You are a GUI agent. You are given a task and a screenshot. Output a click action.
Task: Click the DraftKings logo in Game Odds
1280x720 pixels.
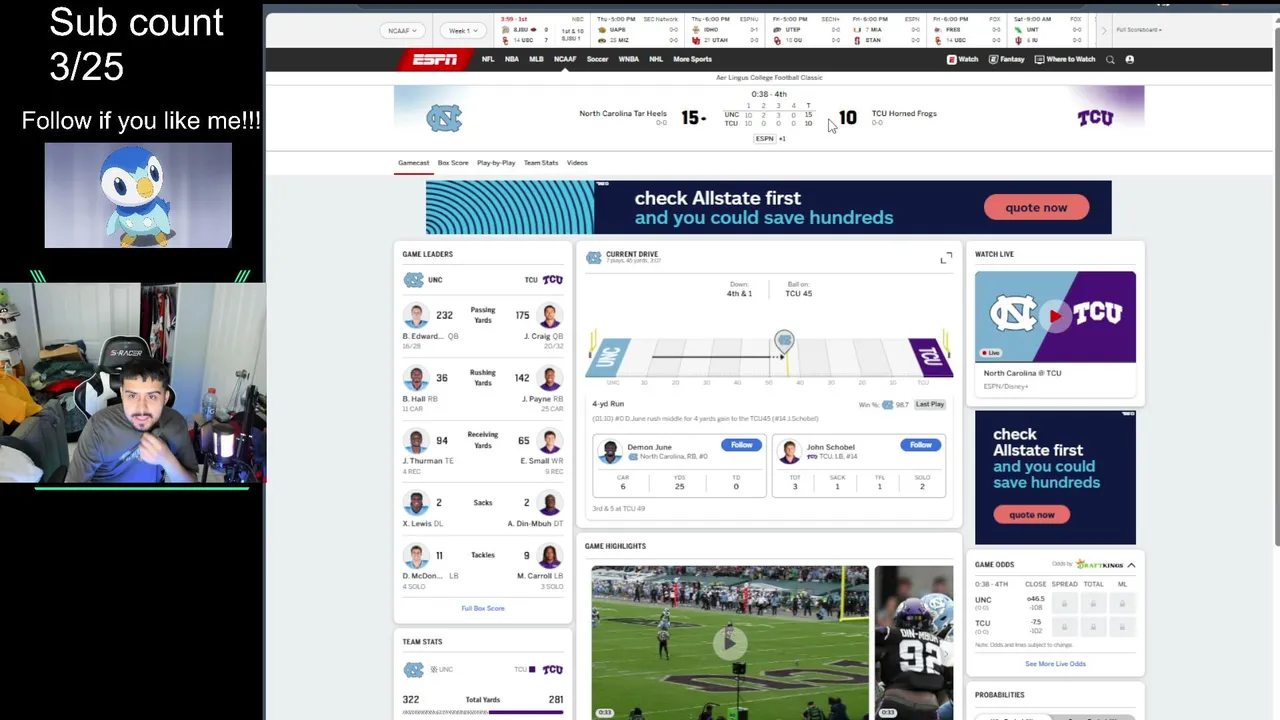click(1099, 565)
